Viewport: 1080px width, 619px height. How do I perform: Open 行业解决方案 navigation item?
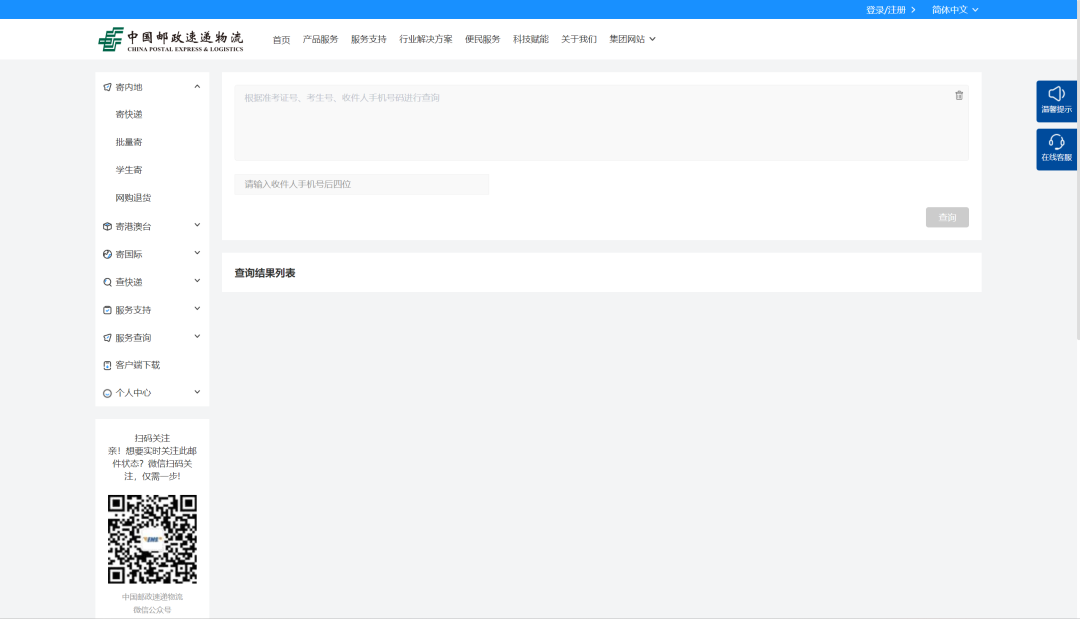(x=426, y=39)
